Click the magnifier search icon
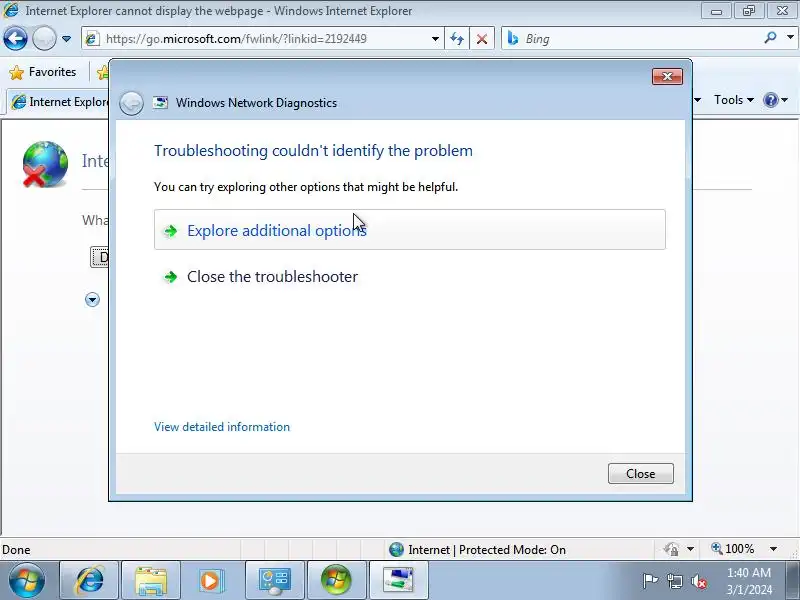Viewport: 800px width, 600px height. (770, 38)
